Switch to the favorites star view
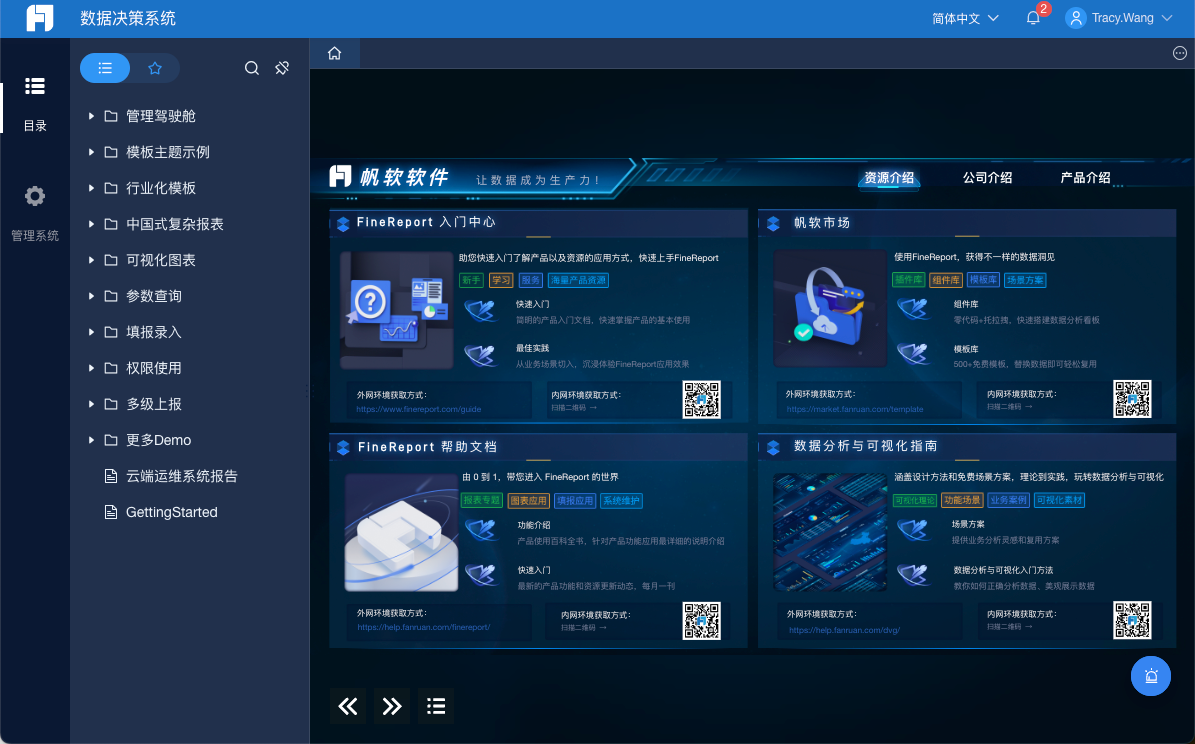Screen dimensions: 1195x744 point(155,68)
